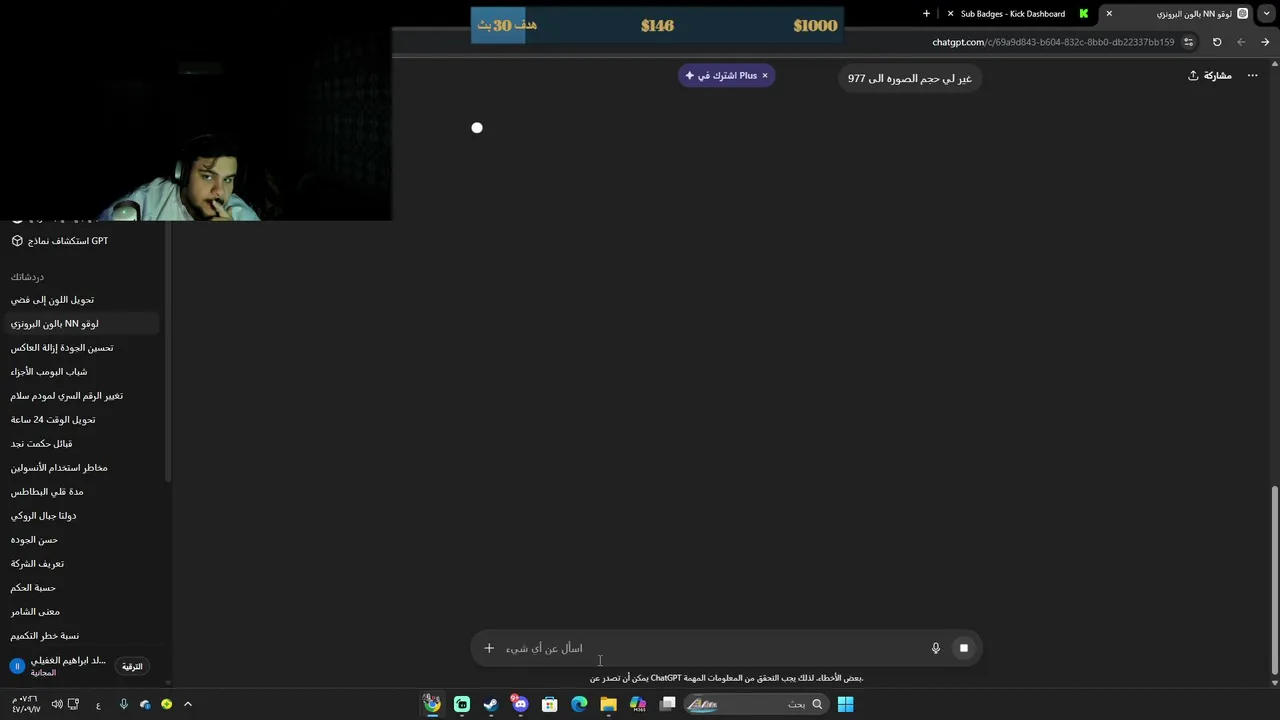The image size is (1280, 720).
Task: Open Discord from the taskbar
Action: (520, 704)
